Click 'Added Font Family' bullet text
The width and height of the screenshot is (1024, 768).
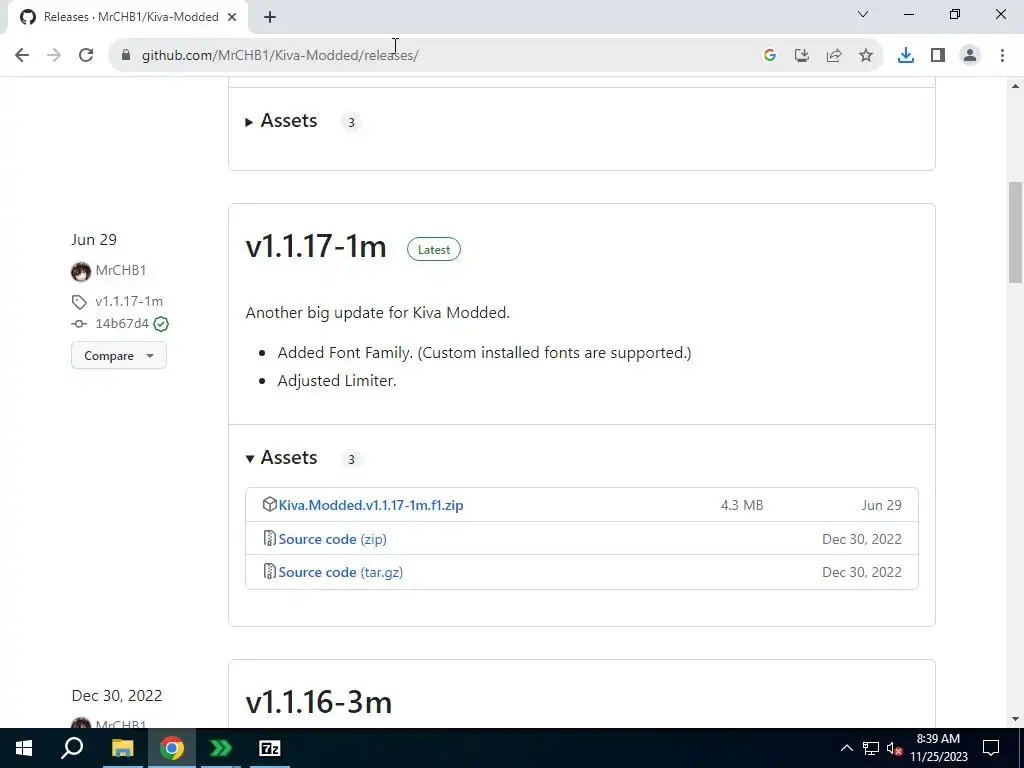(484, 353)
